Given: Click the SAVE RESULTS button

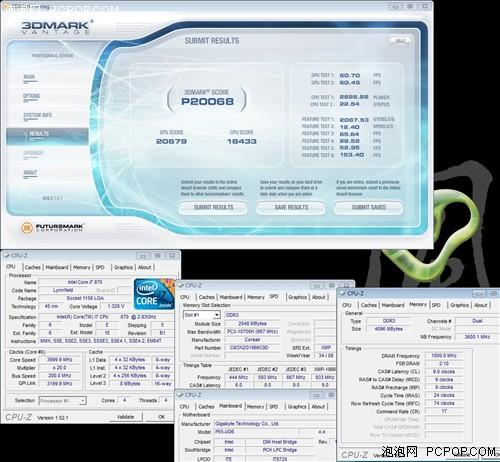Looking at the screenshot, I should point(291,207).
